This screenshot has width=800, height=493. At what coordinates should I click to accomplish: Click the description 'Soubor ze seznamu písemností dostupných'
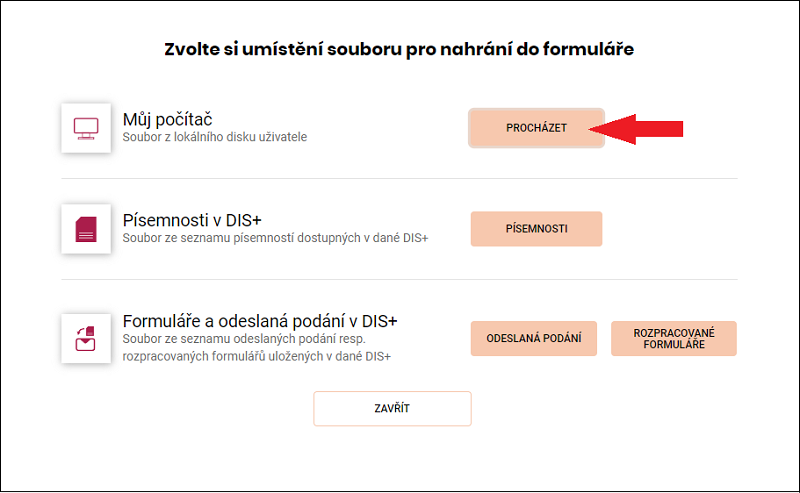click(x=242, y=238)
